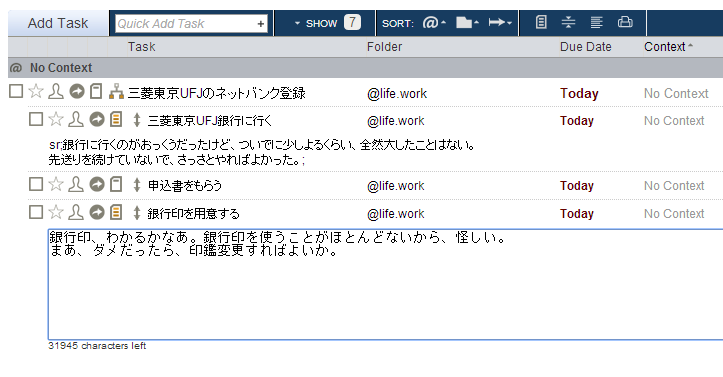The image size is (723, 377).
Task: Sort by context using the @ sort icon
Action: click(434, 22)
